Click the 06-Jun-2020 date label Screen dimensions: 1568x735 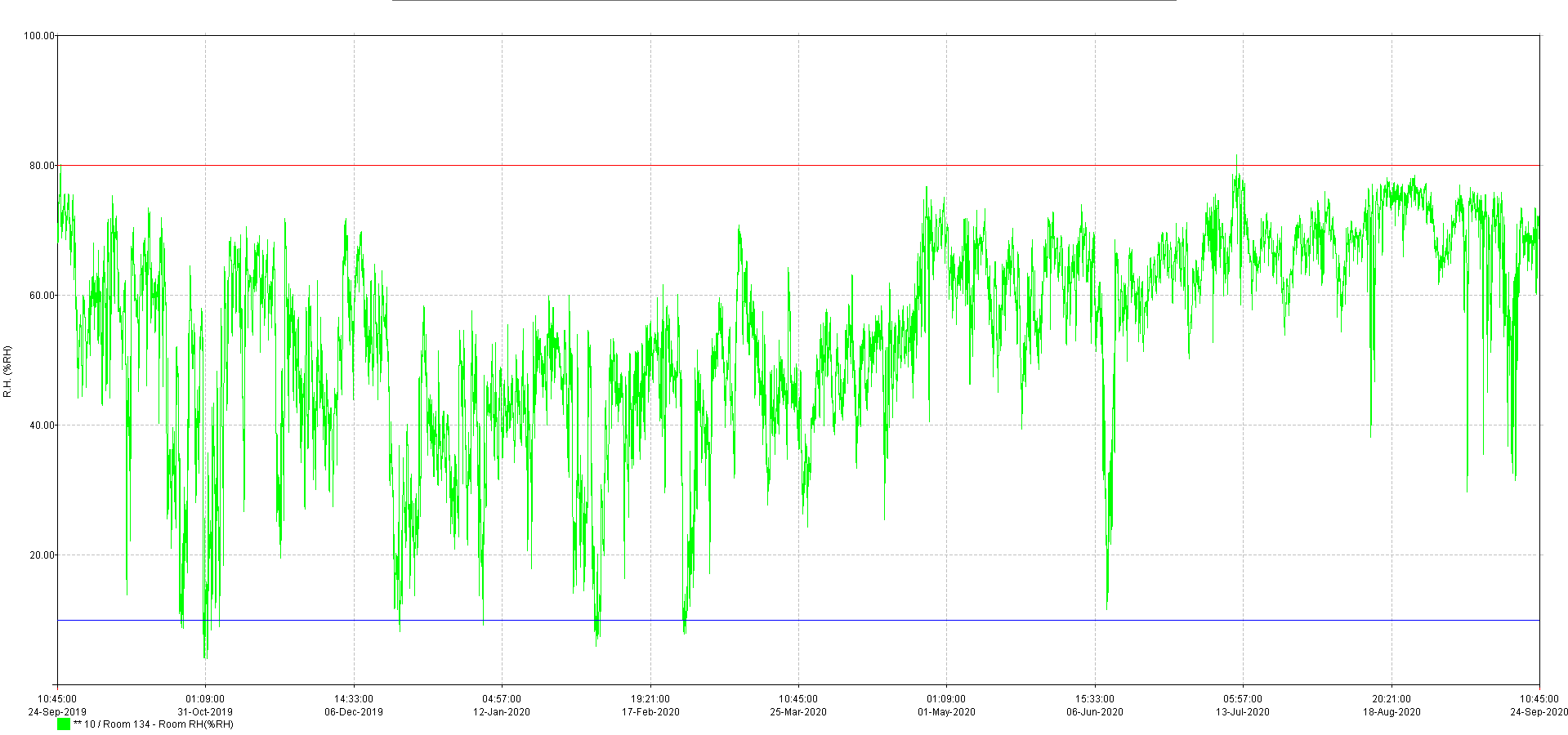pos(1095,712)
